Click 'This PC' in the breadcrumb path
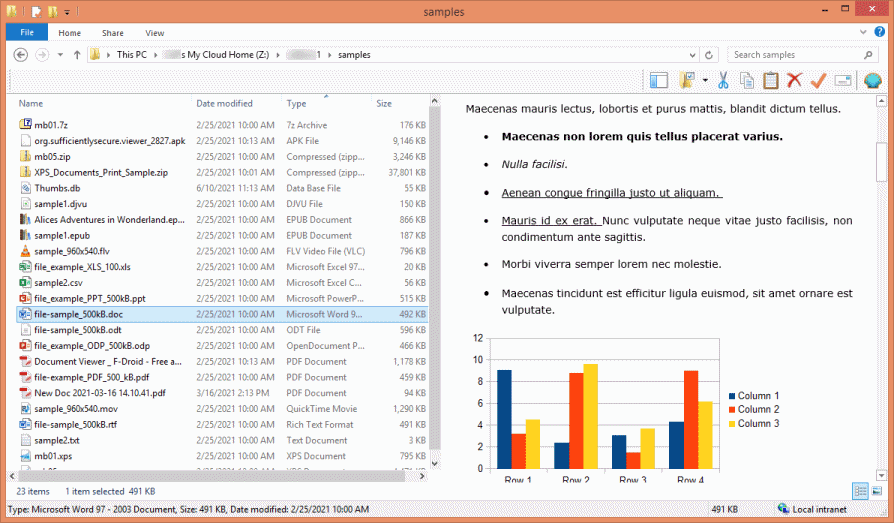 click(x=133, y=54)
